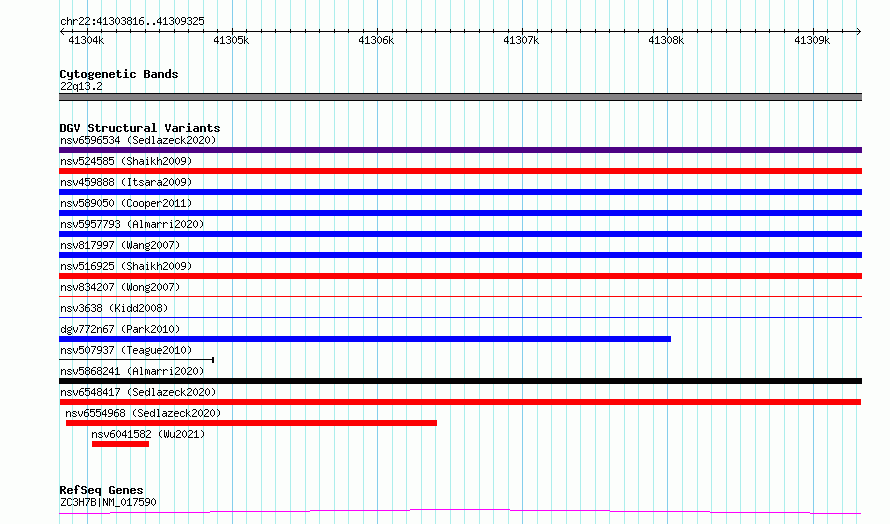
Task: Select the red nsv516925 variant bar
Action: [x=460, y=276]
